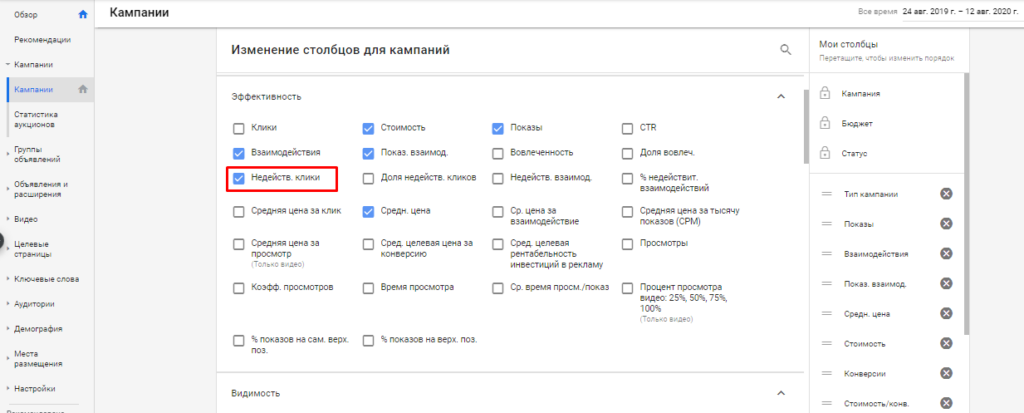Remove Средн. цена column via X icon
Viewport: 1024px width, 413px height.
click(946, 313)
